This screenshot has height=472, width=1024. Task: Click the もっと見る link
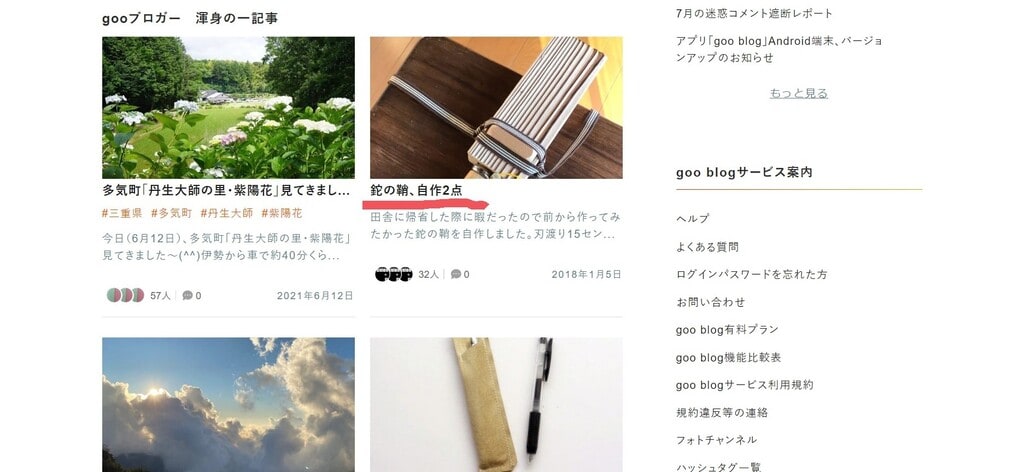pos(799,93)
